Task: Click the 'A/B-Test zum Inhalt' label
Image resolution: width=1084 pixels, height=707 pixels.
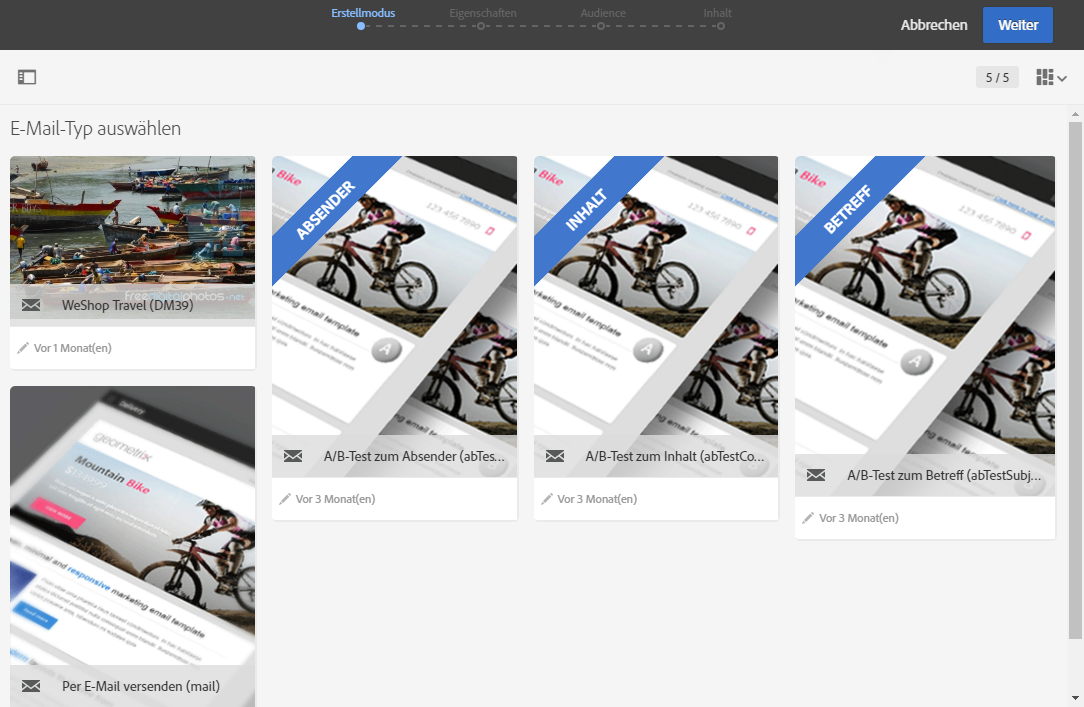Action: click(675, 456)
